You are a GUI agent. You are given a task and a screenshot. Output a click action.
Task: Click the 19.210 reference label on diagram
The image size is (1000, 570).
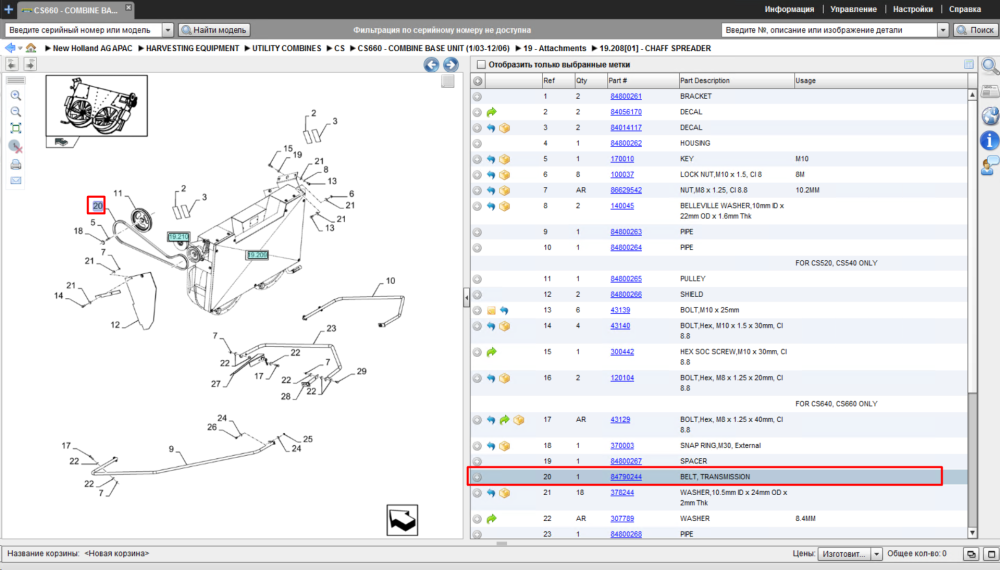pyautogui.click(x=179, y=237)
